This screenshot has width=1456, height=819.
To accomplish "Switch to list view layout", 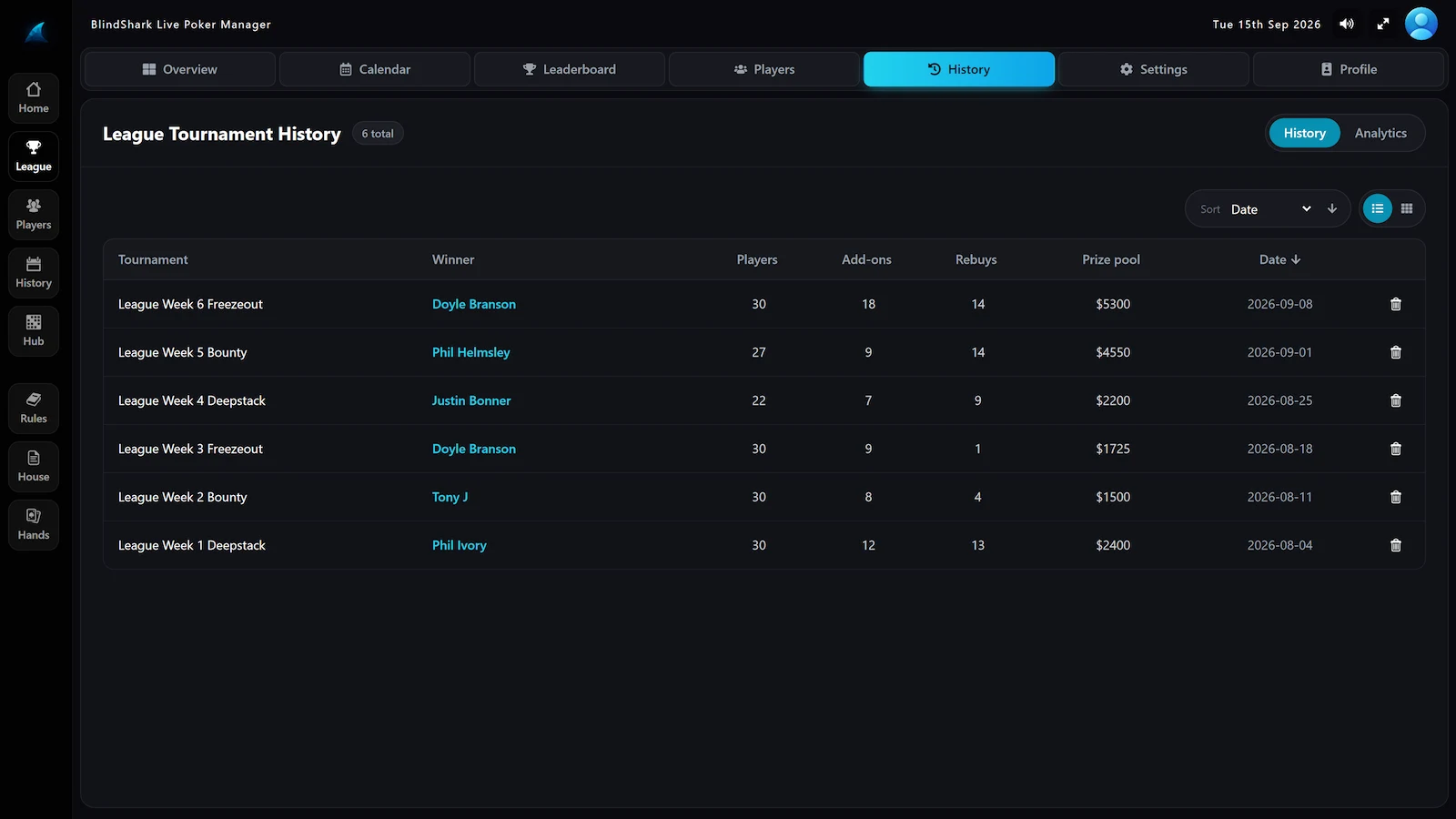I will pos(1378,208).
